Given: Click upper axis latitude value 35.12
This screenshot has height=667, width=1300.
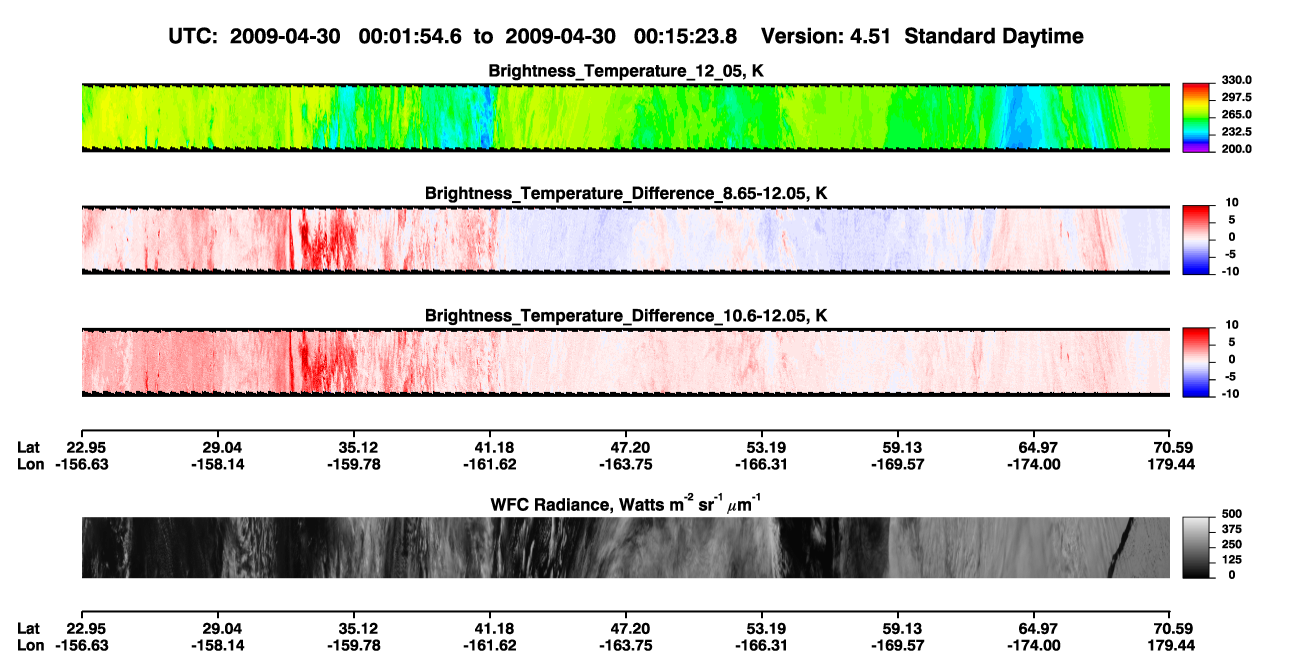Looking at the screenshot, I should 358,447.
